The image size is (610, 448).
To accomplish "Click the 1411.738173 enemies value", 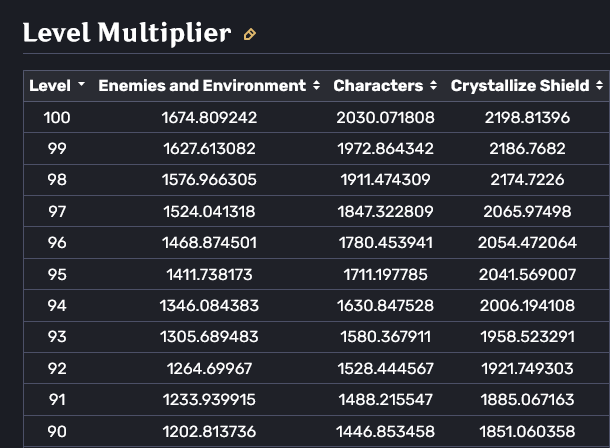I will [x=209, y=274].
